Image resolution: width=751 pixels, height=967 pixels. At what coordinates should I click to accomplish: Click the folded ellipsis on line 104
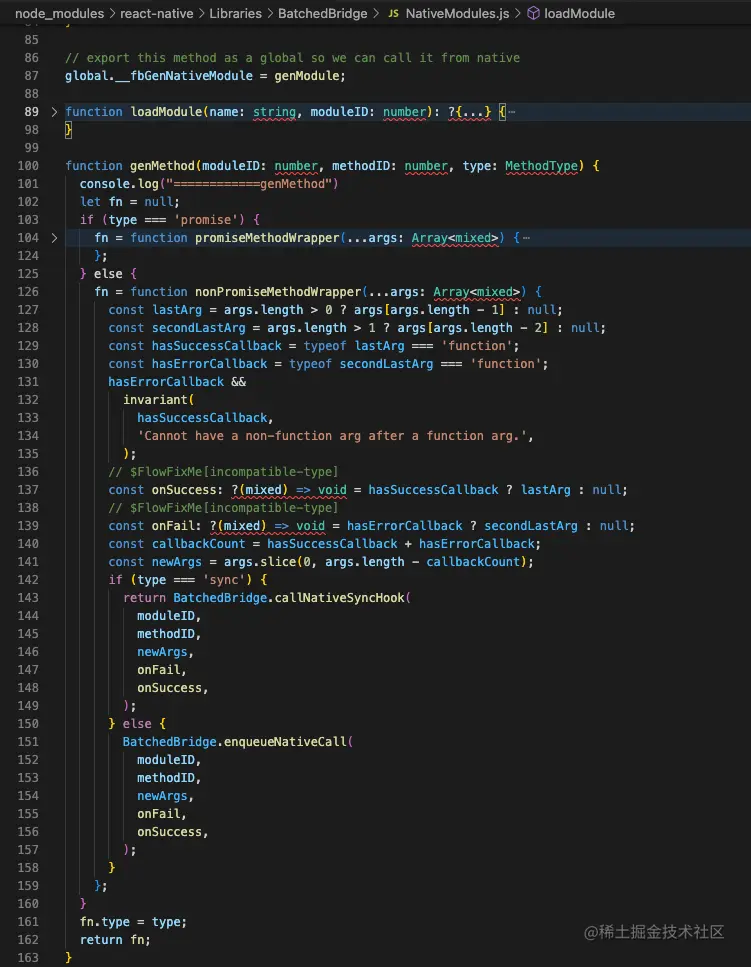(526, 237)
